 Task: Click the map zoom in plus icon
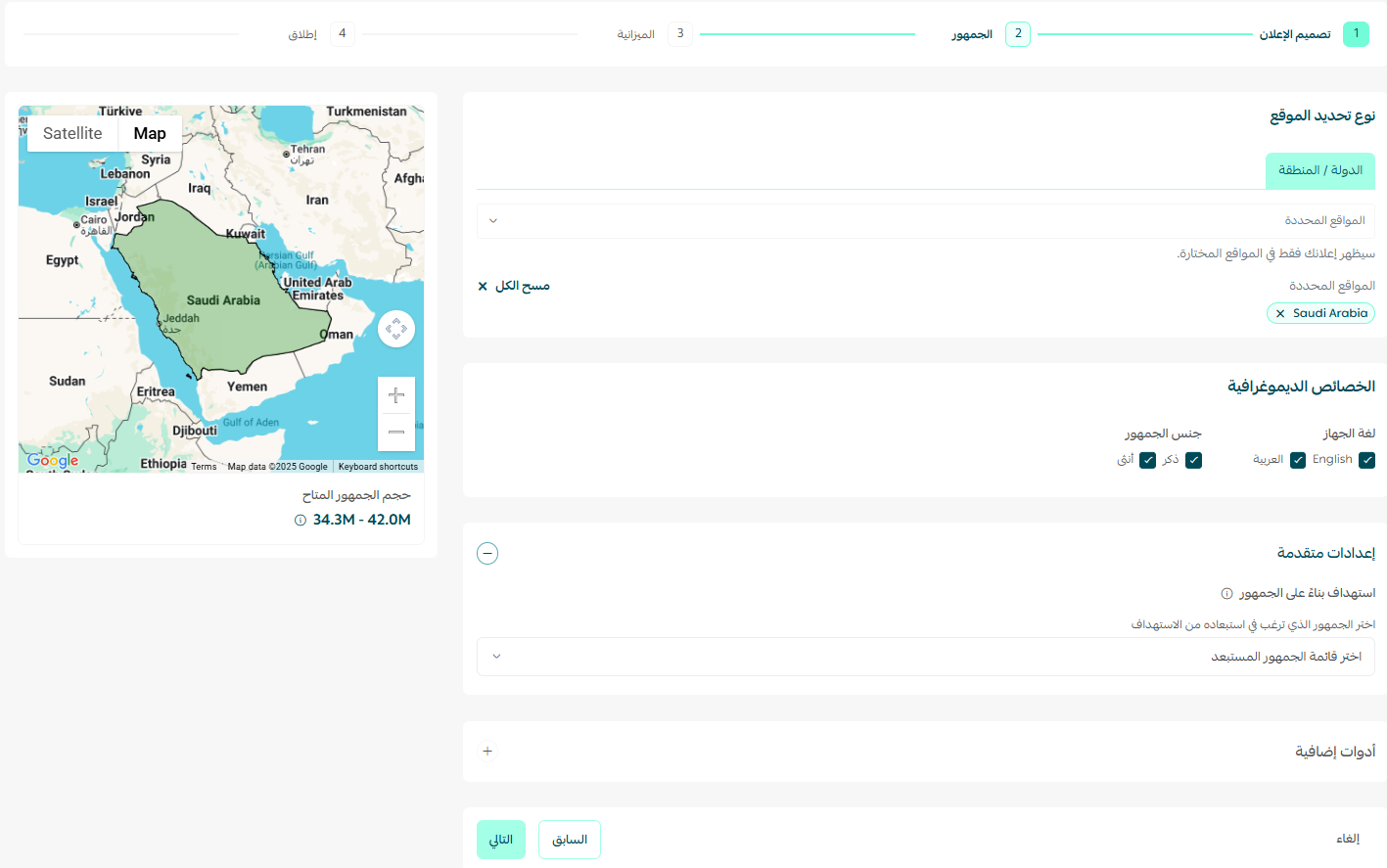click(396, 395)
